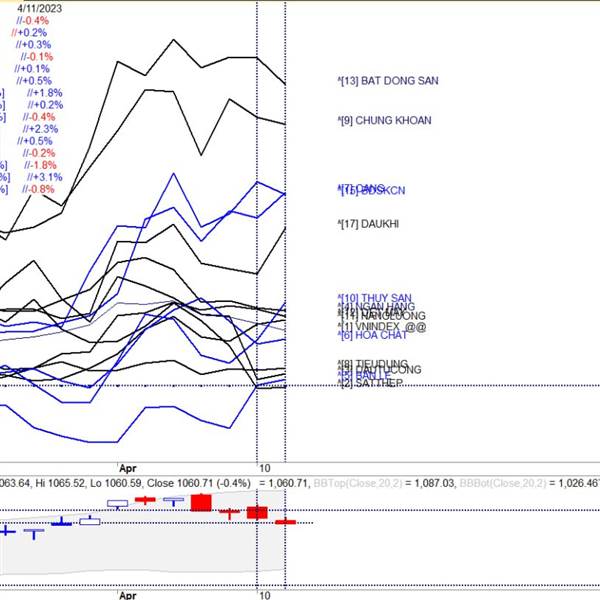Click the //-0.8% change value

tap(38, 189)
